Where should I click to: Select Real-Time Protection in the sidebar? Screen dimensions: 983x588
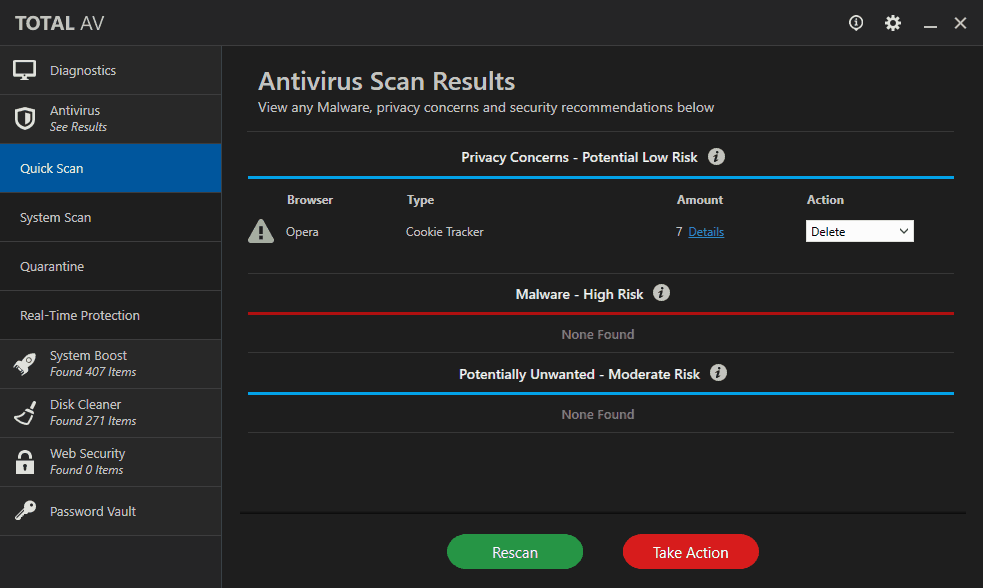point(110,315)
